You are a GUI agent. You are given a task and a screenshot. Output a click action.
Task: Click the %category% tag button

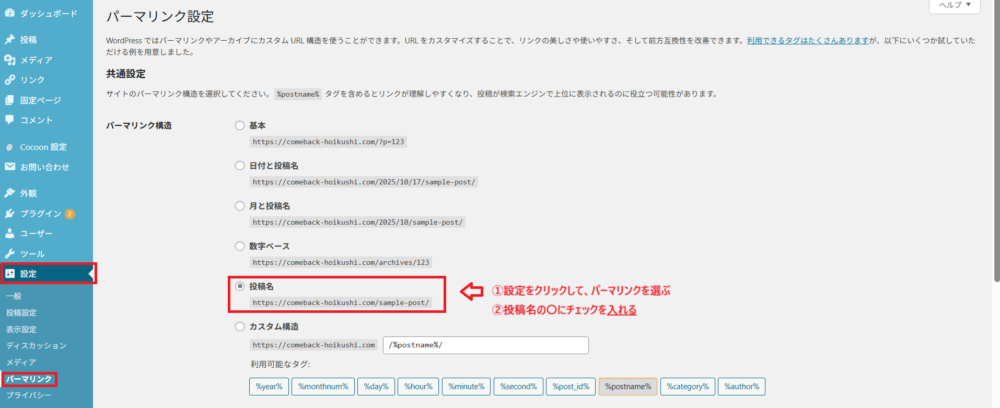pyautogui.click(x=686, y=386)
